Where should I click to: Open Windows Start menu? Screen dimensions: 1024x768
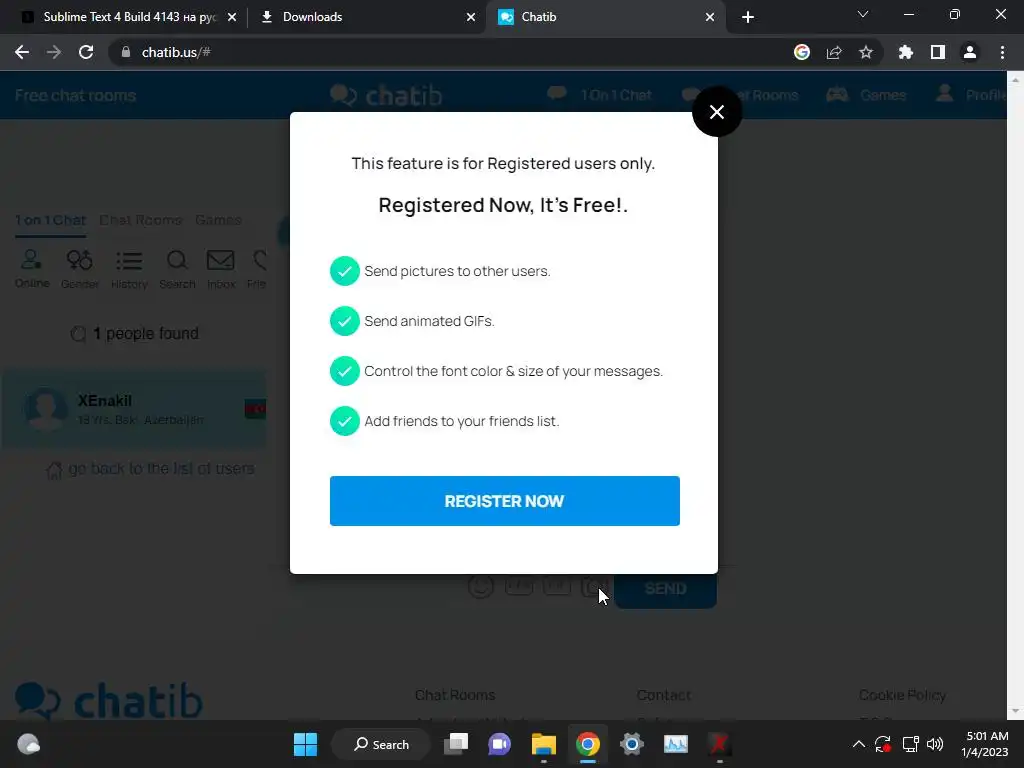click(305, 744)
